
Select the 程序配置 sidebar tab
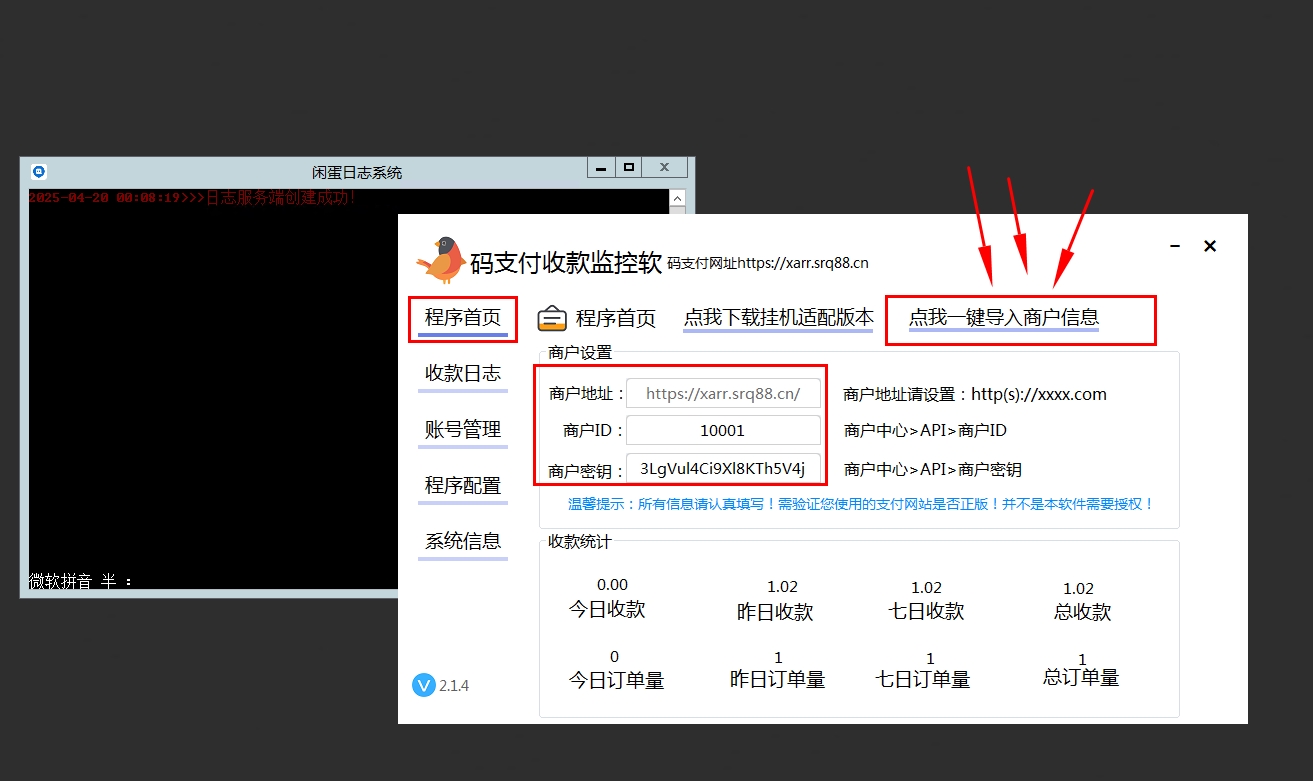click(x=463, y=486)
